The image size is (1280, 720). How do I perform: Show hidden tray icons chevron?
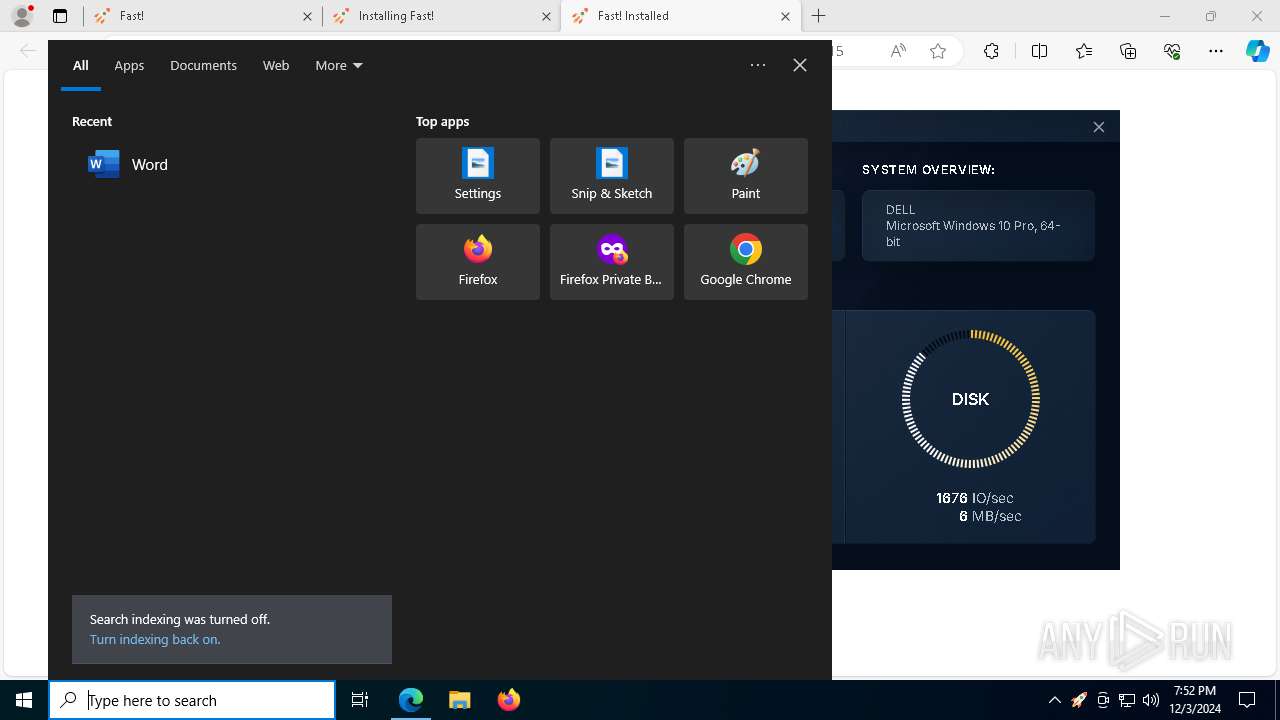1055,700
